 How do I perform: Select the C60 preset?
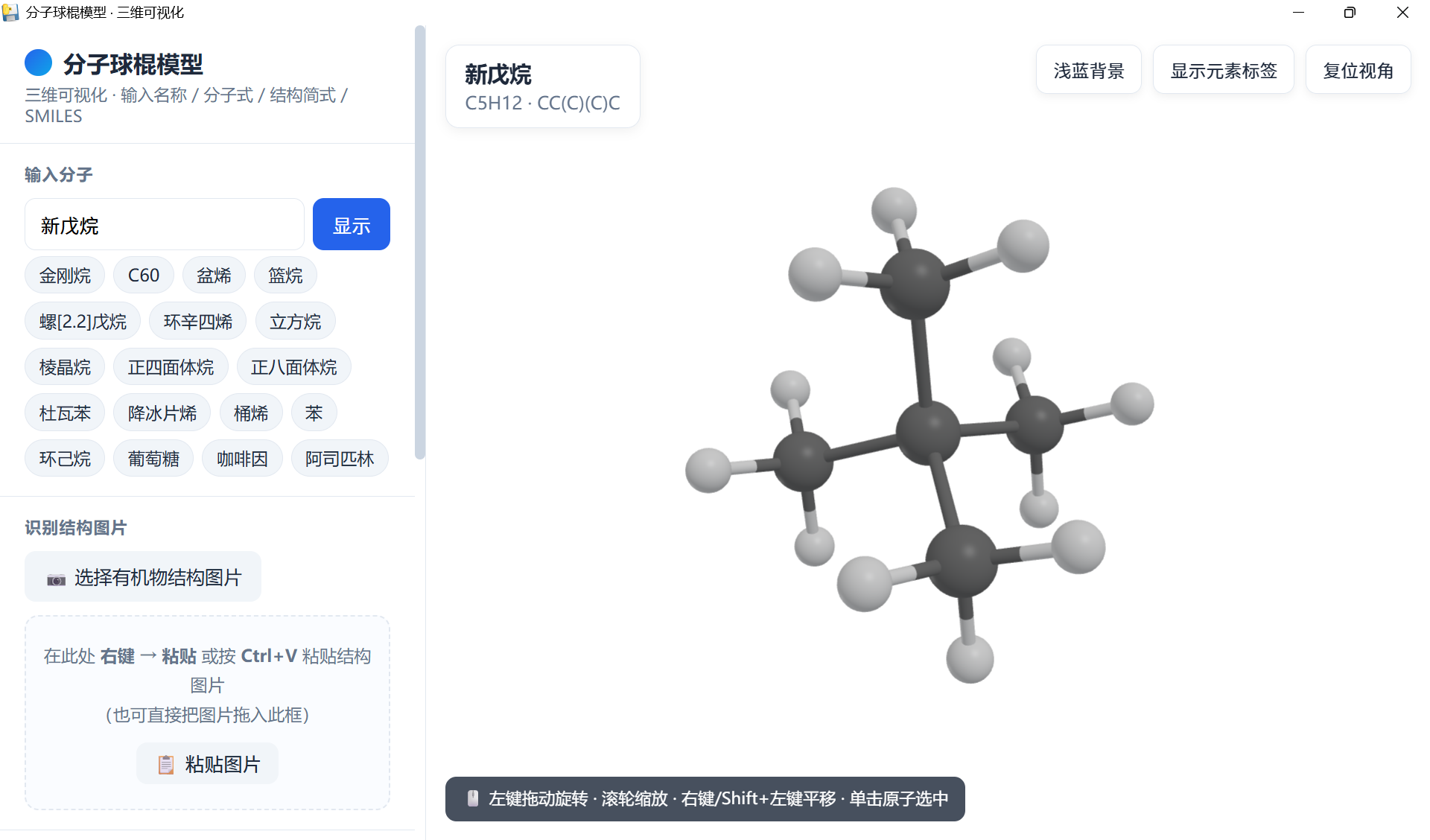coord(144,276)
